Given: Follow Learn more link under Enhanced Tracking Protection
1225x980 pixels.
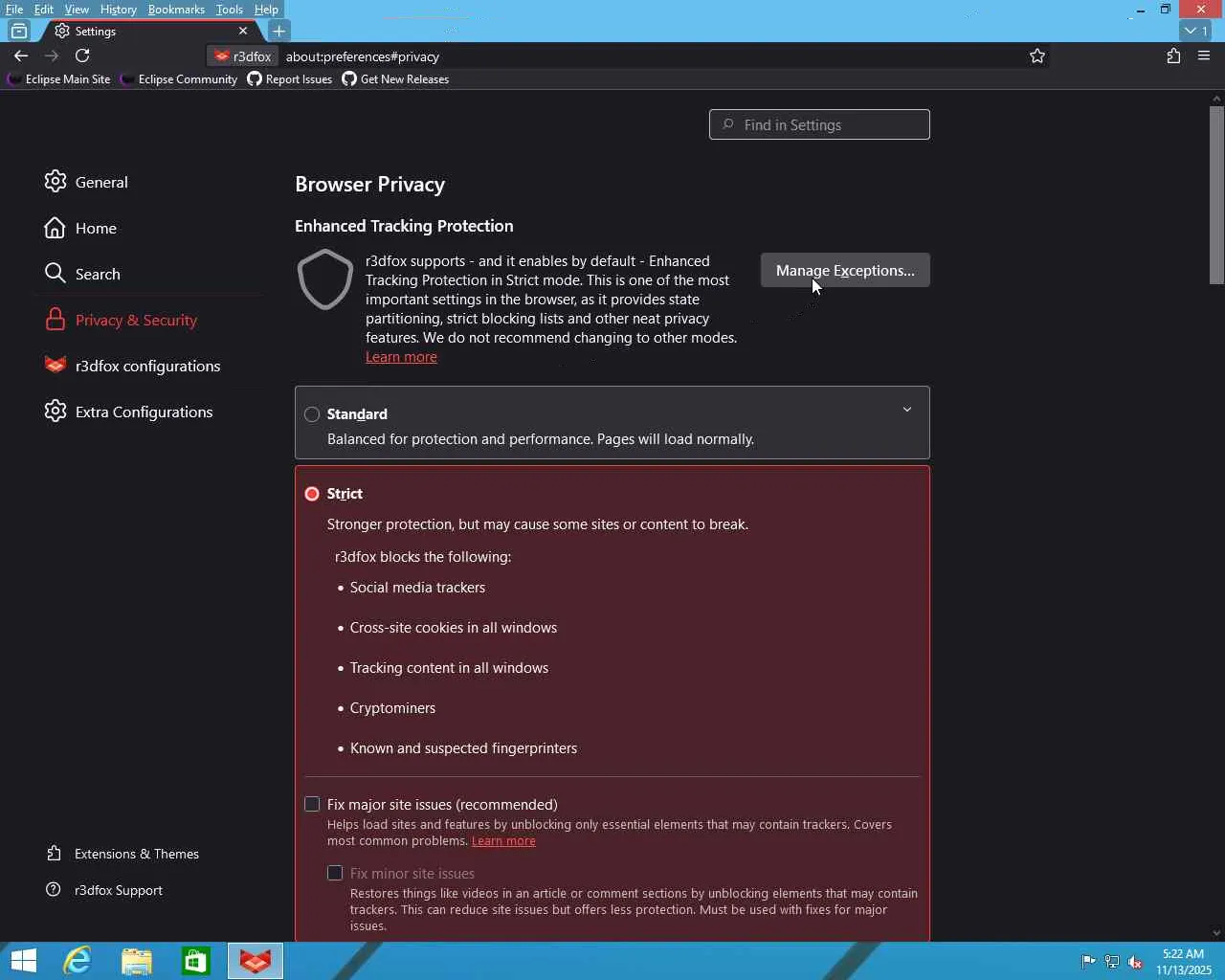Looking at the screenshot, I should coord(401,357).
